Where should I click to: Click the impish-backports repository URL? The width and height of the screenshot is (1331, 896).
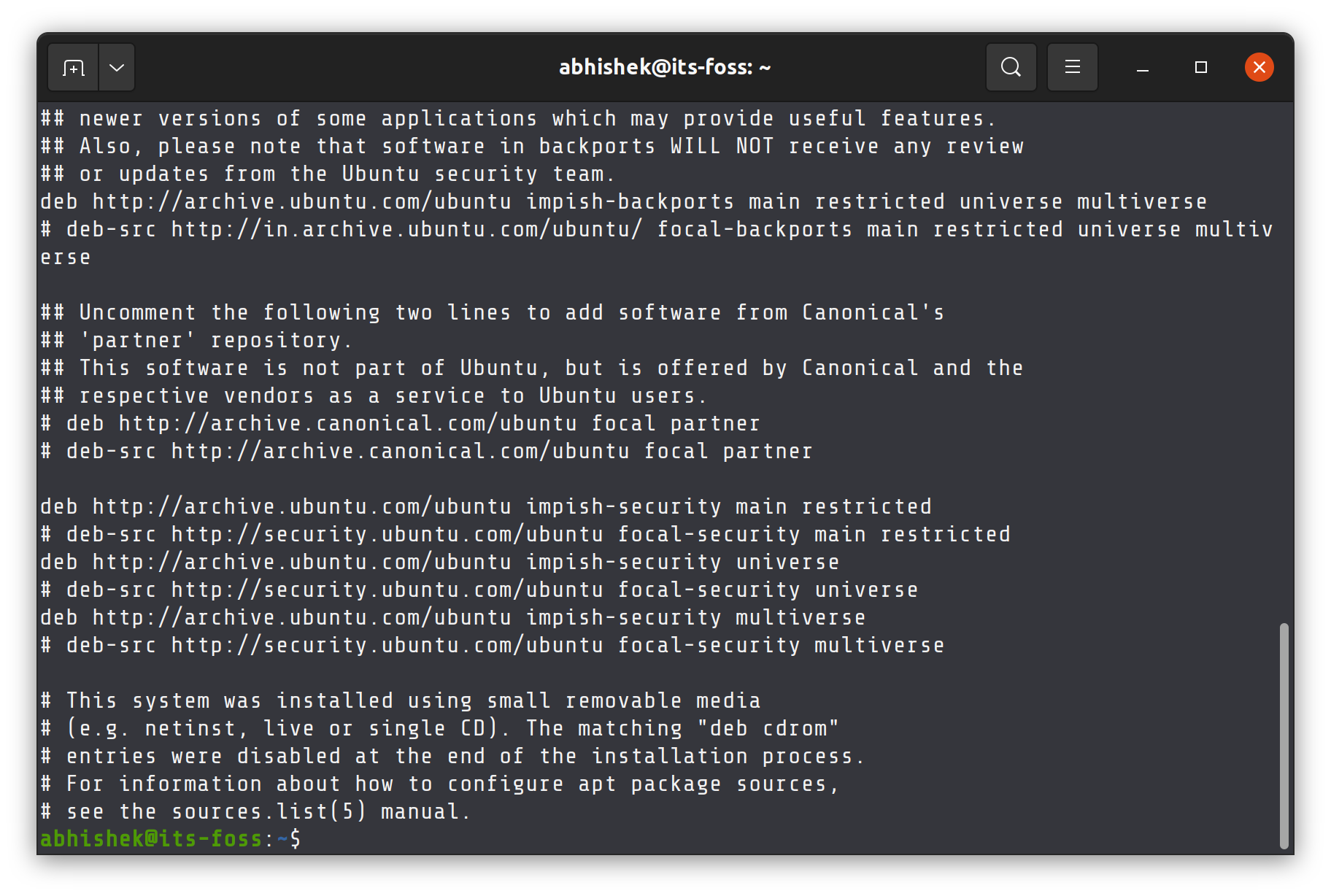[x=624, y=201]
